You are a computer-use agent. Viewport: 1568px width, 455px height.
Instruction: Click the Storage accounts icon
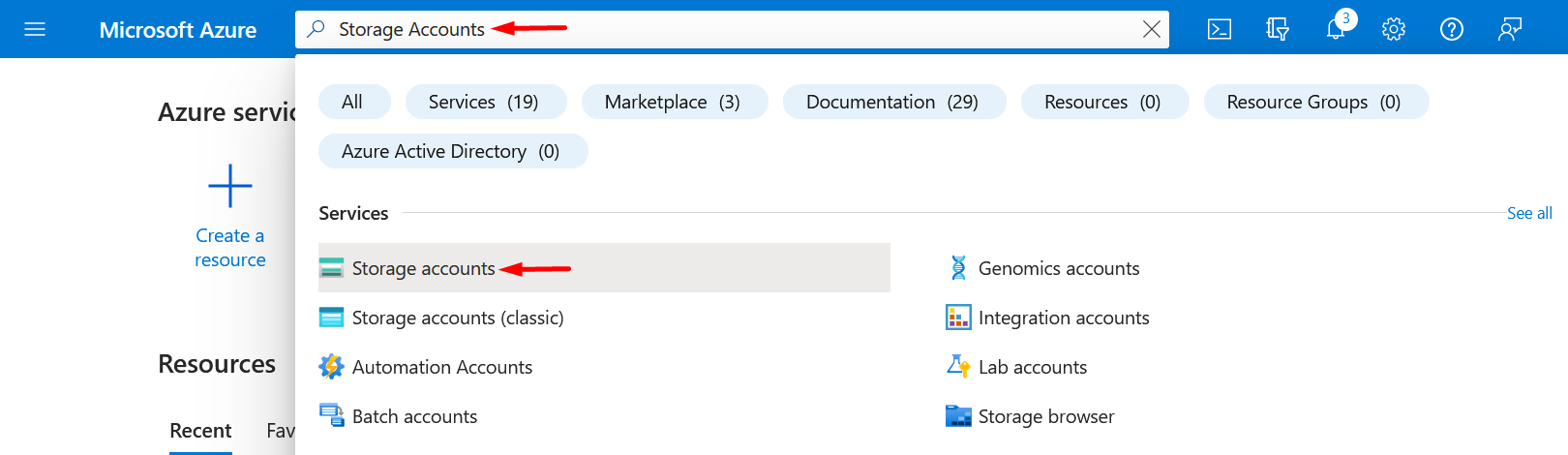click(331, 268)
